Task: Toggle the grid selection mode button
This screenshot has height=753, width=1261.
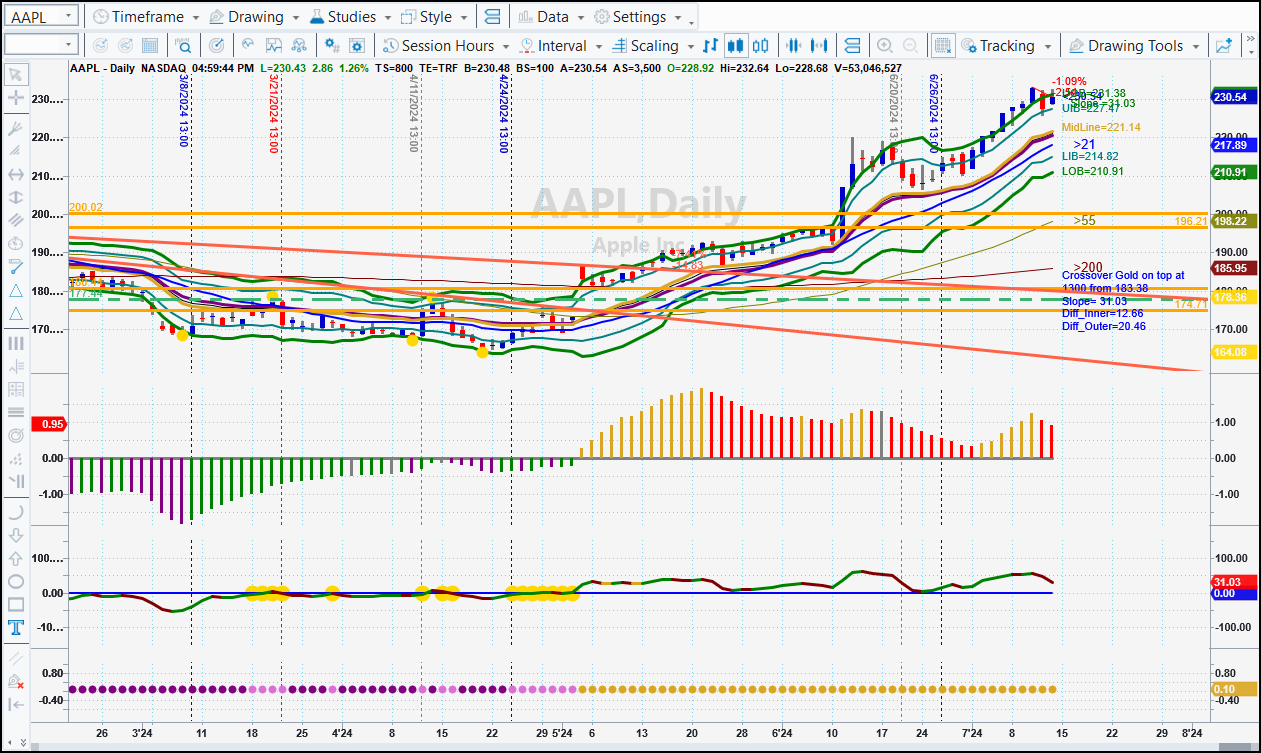Action: pos(942,46)
